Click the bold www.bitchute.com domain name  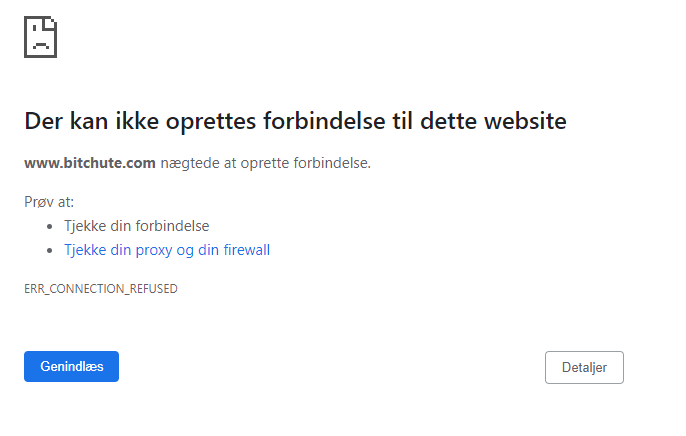tap(90, 163)
